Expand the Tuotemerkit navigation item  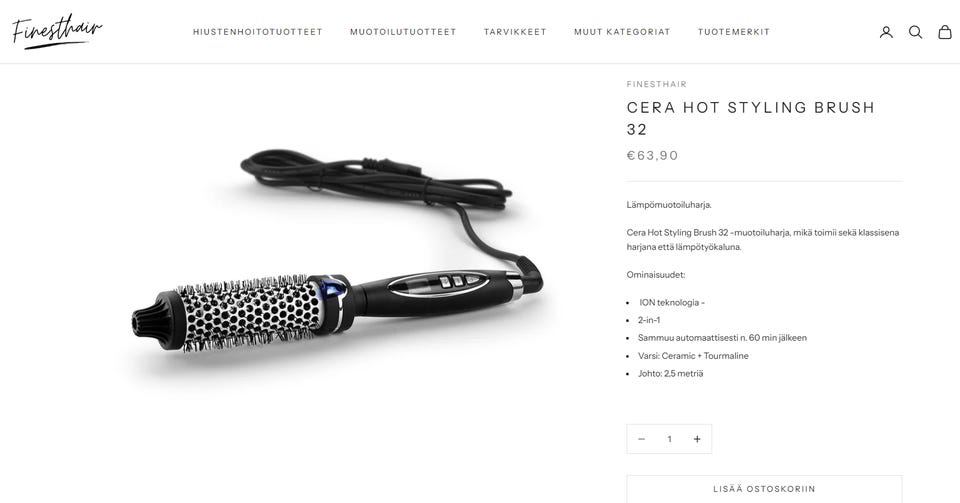(x=733, y=32)
